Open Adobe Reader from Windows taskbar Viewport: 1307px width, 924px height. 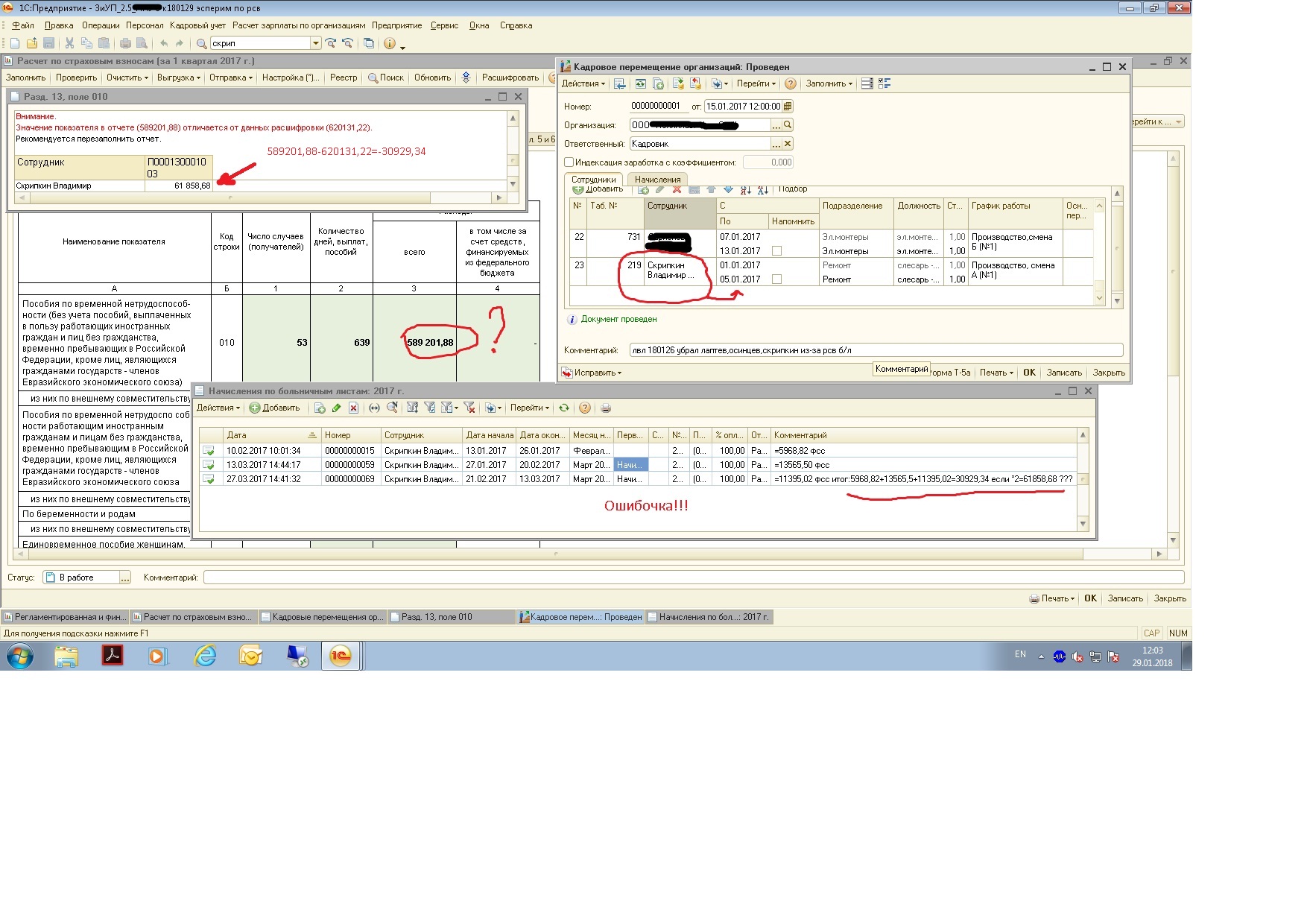click(113, 656)
